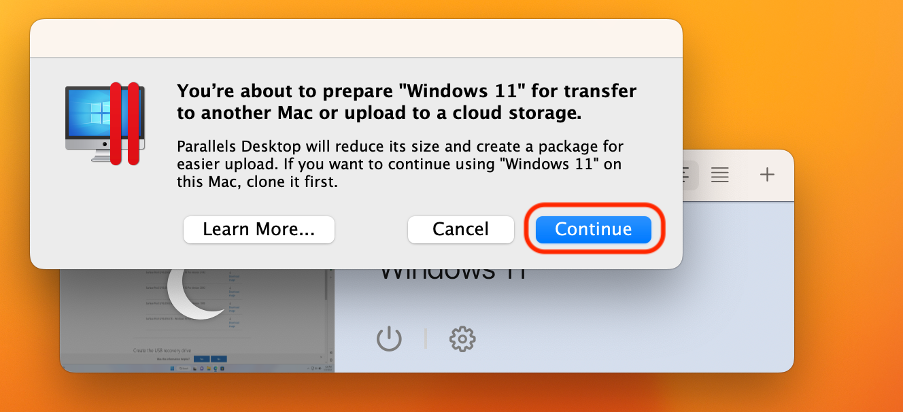904x412 pixels.
Task: Click the dialog's blank title bar
Action: click(x=356, y=38)
